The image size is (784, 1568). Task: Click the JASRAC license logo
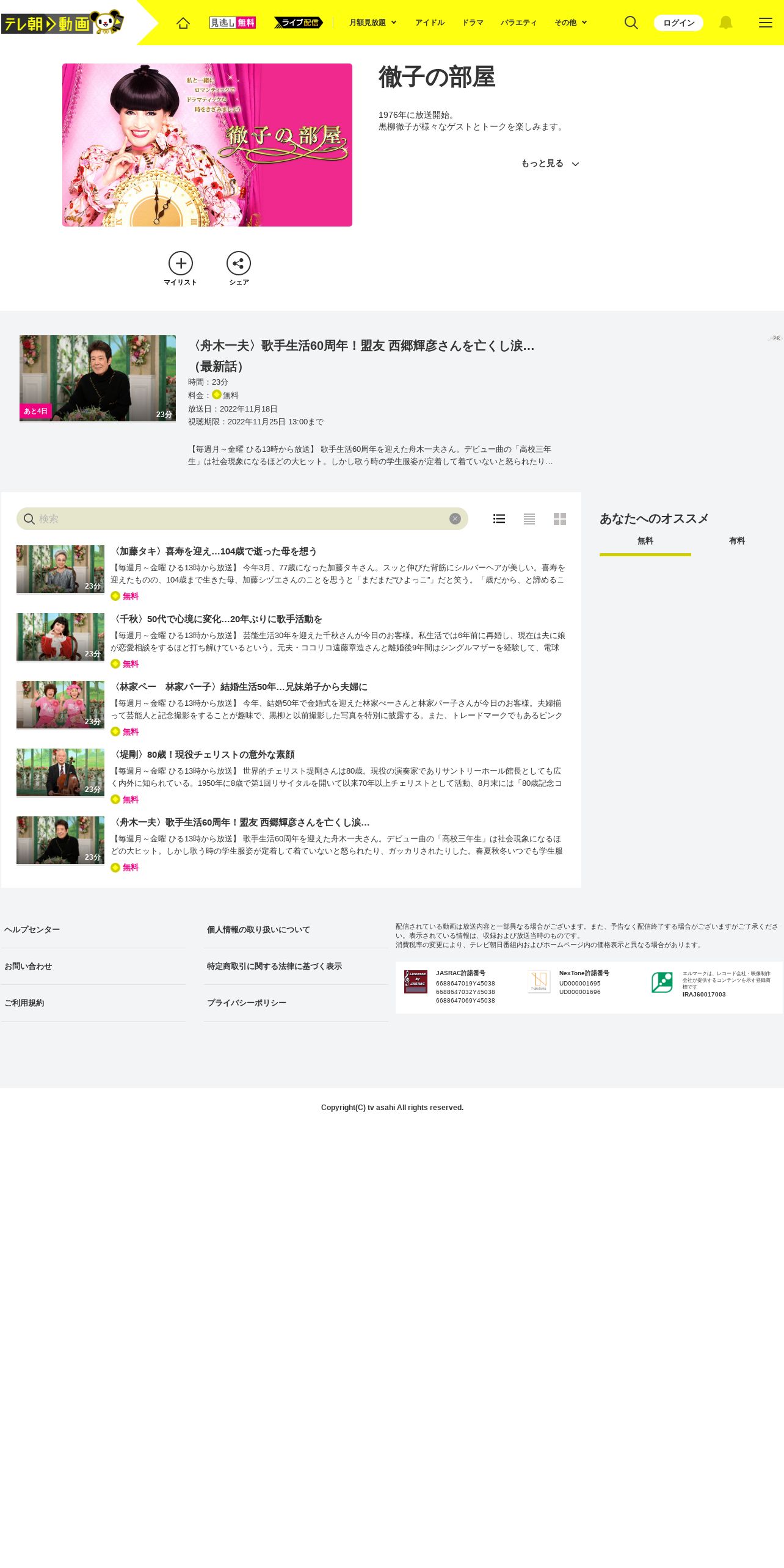pos(416,982)
